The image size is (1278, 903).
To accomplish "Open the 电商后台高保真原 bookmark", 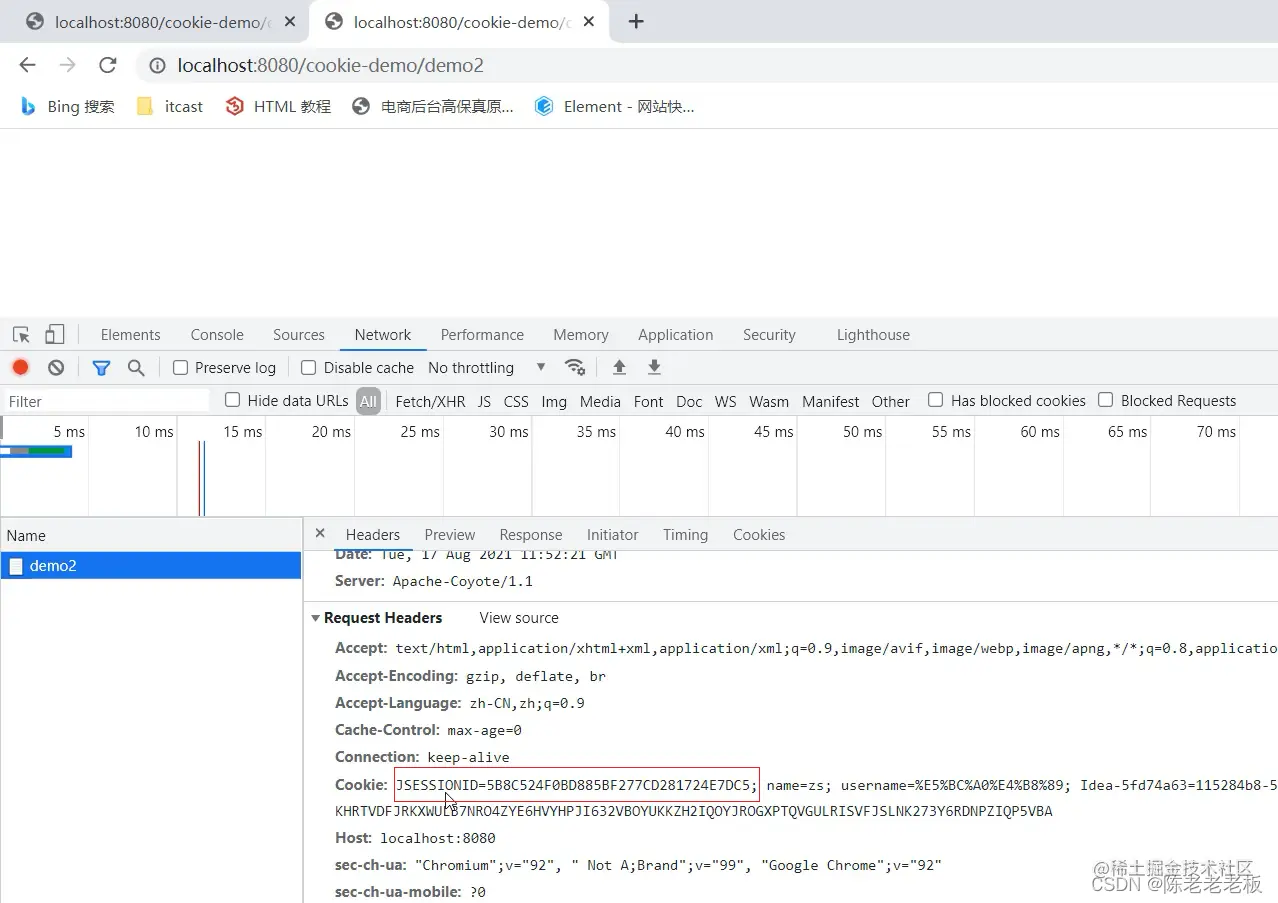I will (x=433, y=106).
